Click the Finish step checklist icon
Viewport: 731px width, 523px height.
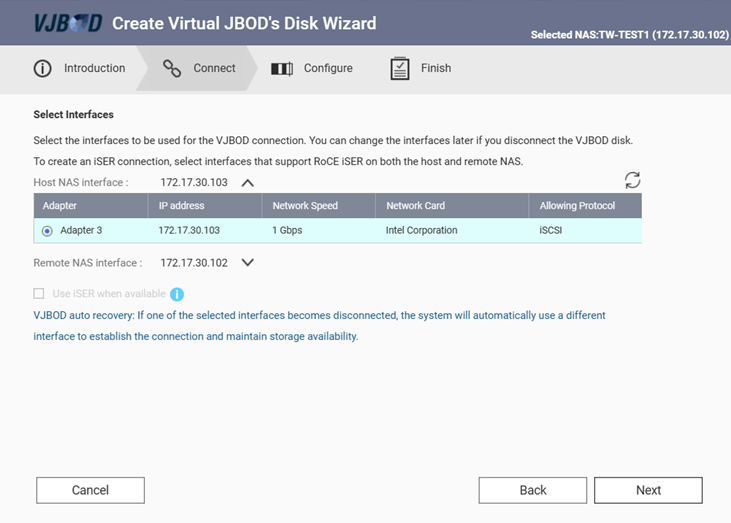[x=400, y=69]
